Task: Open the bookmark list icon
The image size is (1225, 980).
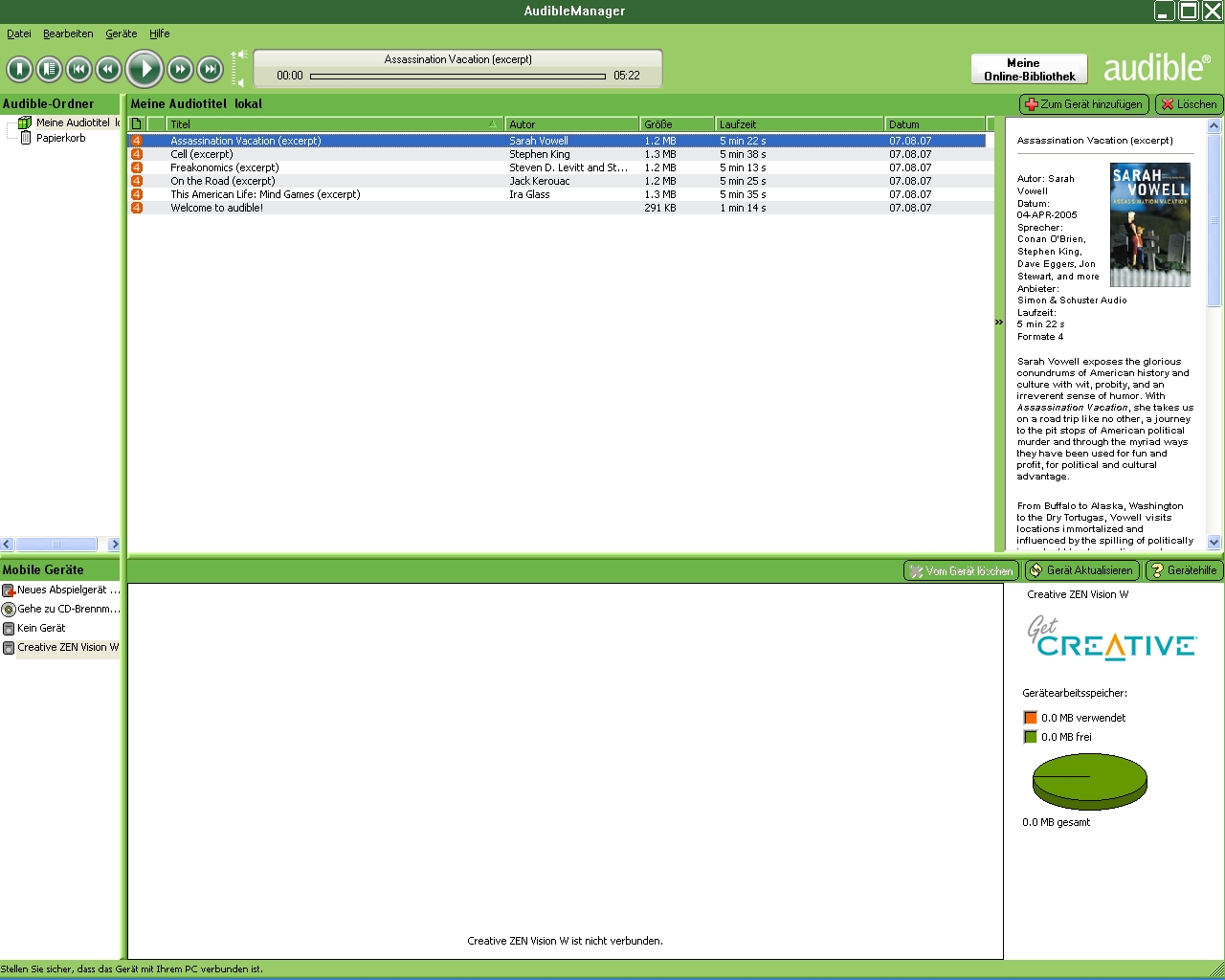Action: pos(50,69)
